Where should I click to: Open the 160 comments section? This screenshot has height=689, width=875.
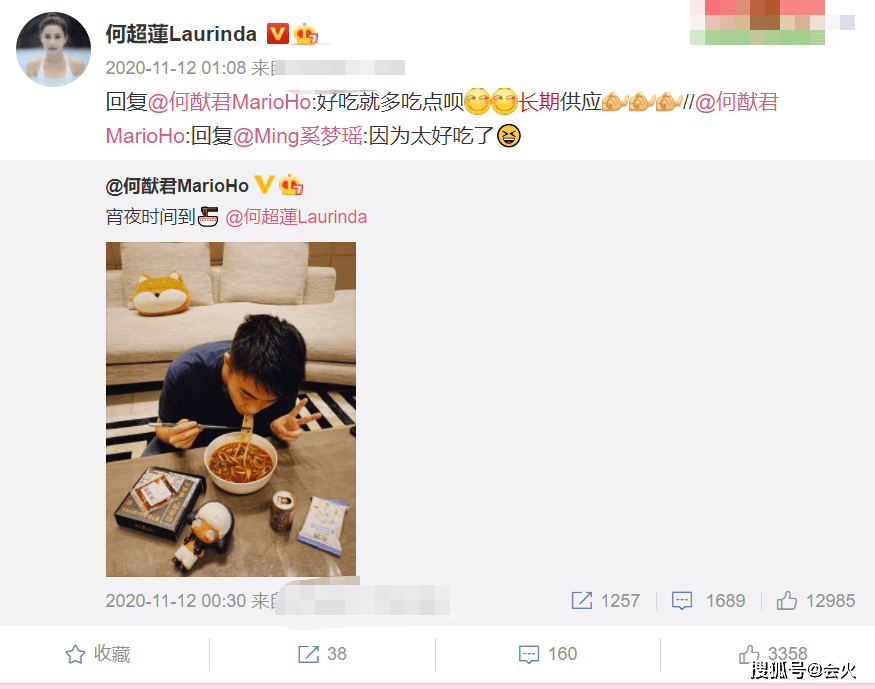pos(547,654)
